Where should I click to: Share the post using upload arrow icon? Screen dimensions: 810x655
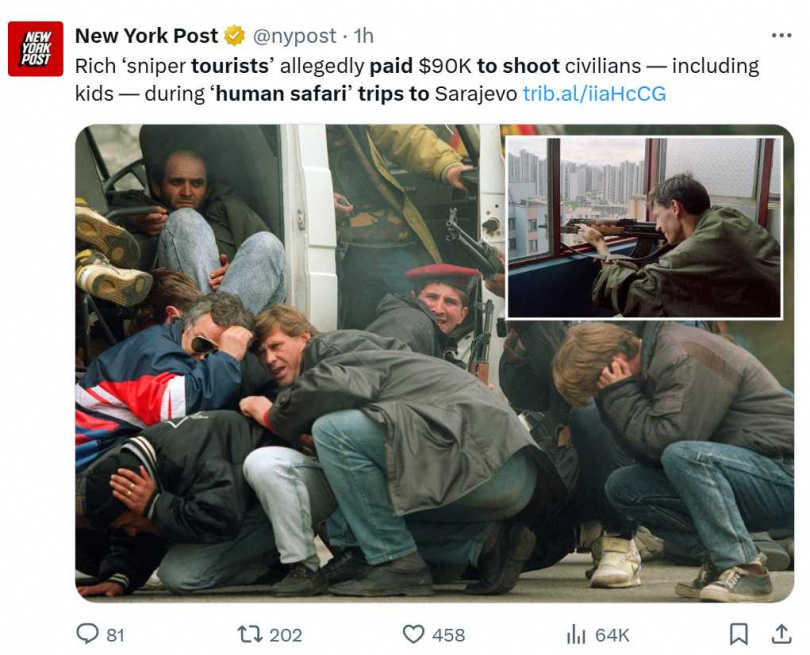782,634
